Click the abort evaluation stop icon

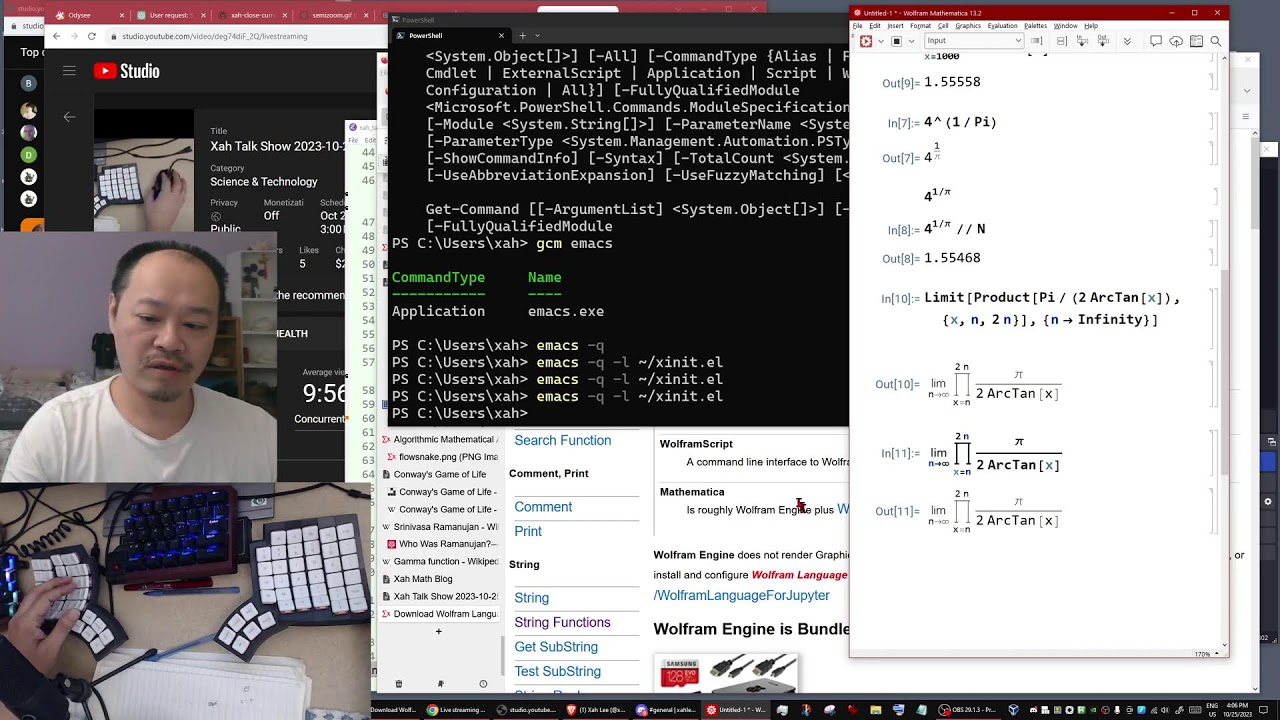coord(896,41)
